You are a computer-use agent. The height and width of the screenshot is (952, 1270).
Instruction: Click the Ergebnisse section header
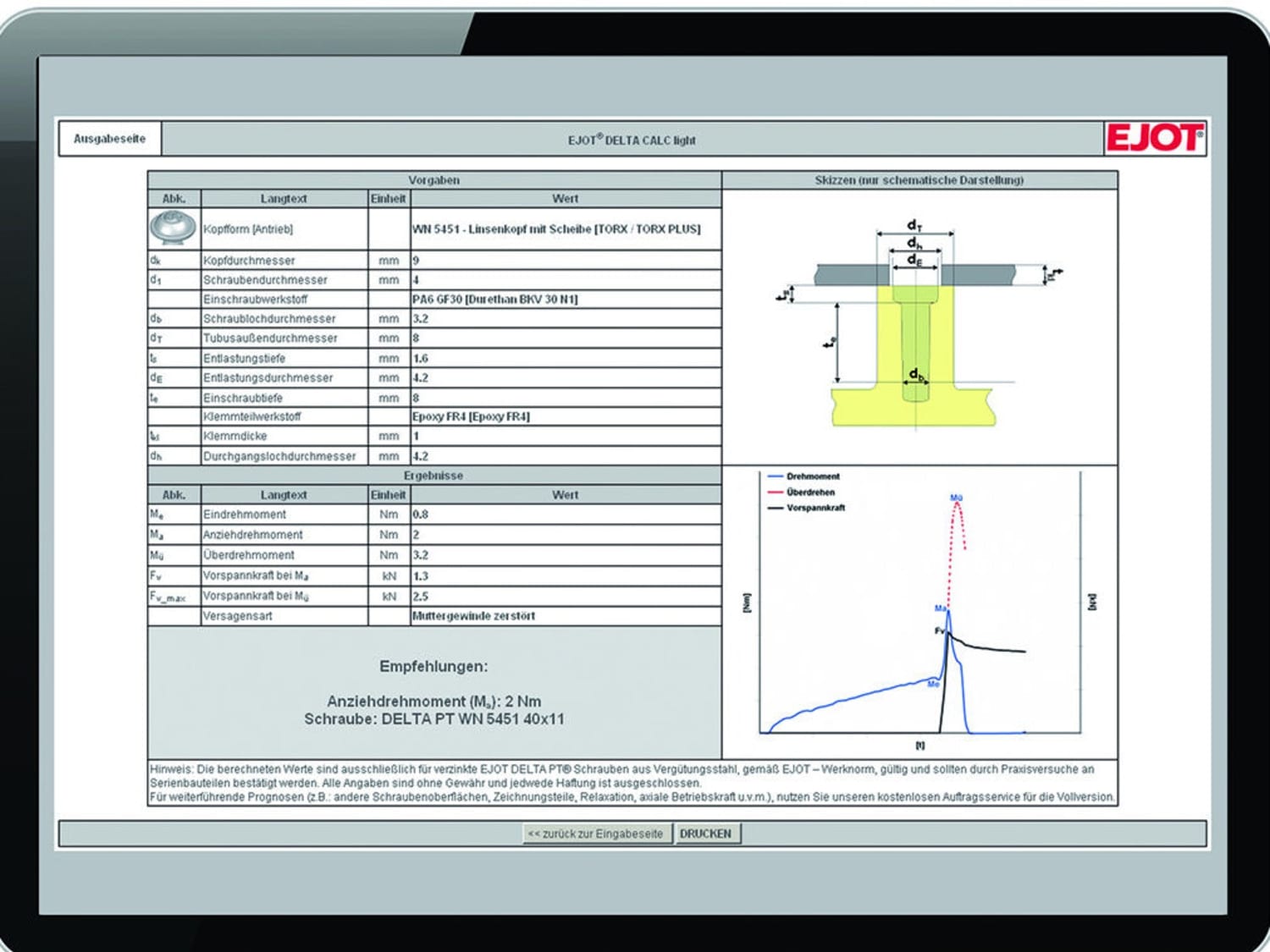(433, 476)
